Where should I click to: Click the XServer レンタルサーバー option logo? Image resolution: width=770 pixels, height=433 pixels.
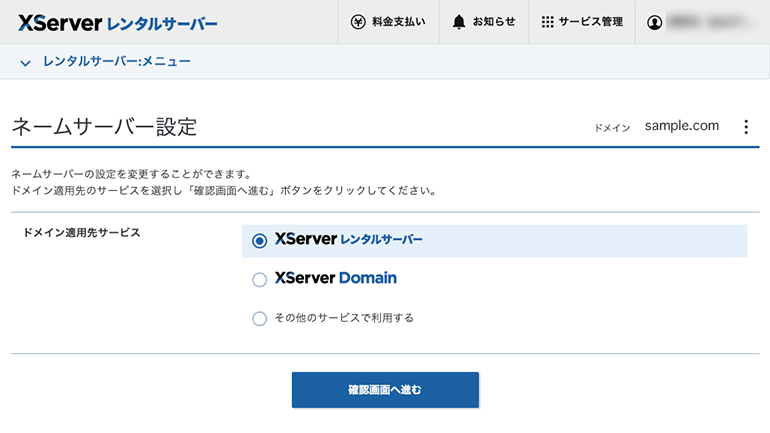(x=348, y=239)
